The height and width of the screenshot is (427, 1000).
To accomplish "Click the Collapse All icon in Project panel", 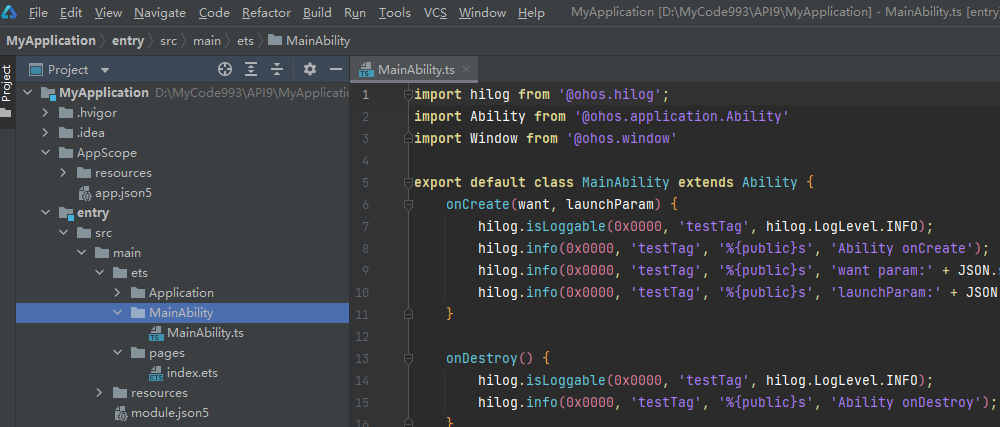I will coord(277,69).
